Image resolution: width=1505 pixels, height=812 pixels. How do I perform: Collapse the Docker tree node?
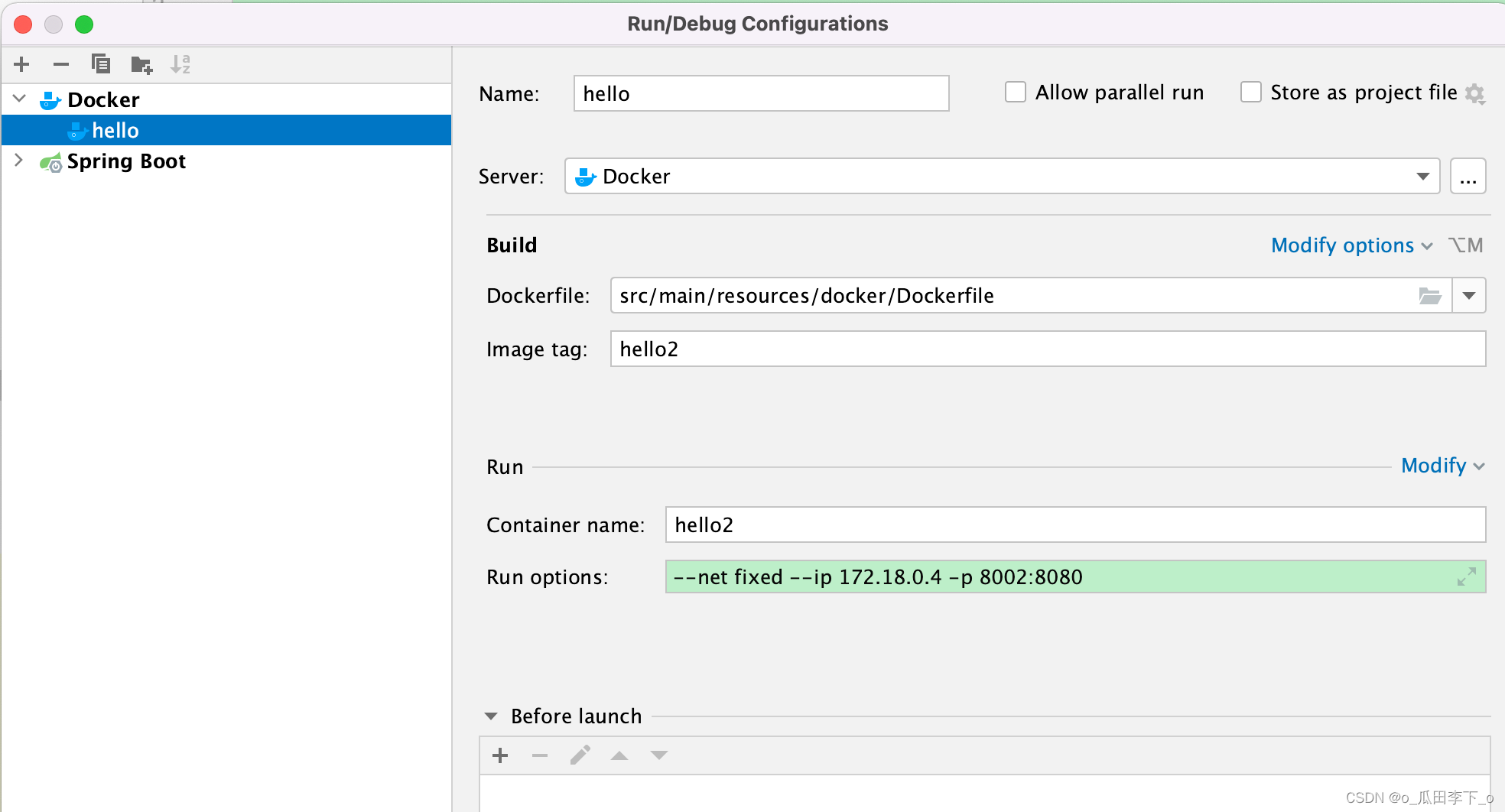20,99
